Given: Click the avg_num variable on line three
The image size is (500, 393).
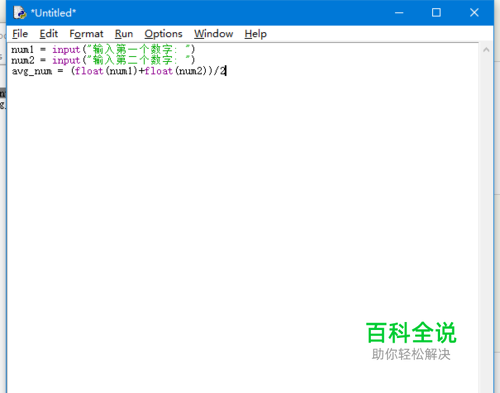Looking at the screenshot, I should (x=32, y=71).
